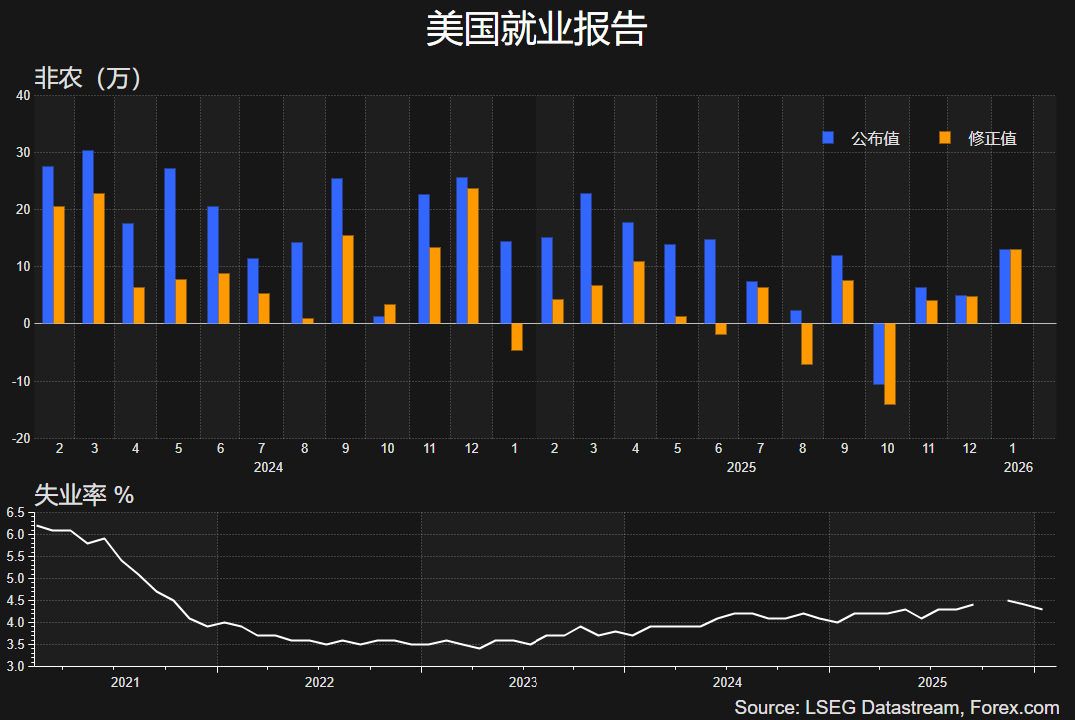
Task: Pick the blue bar for January 2026
Action: click(1005, 286)
